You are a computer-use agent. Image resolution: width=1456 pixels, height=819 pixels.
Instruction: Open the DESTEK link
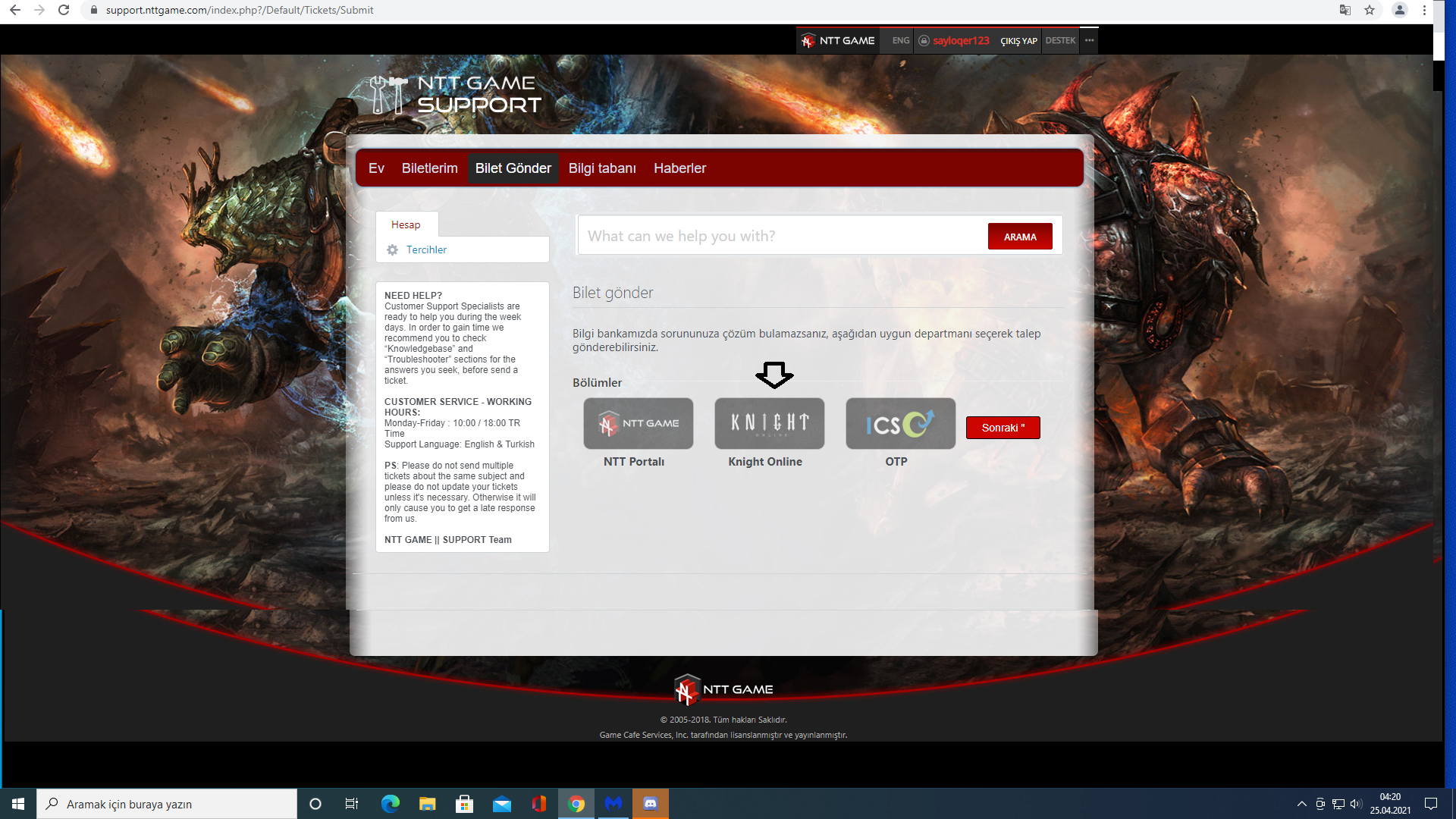click(1060, 41)
